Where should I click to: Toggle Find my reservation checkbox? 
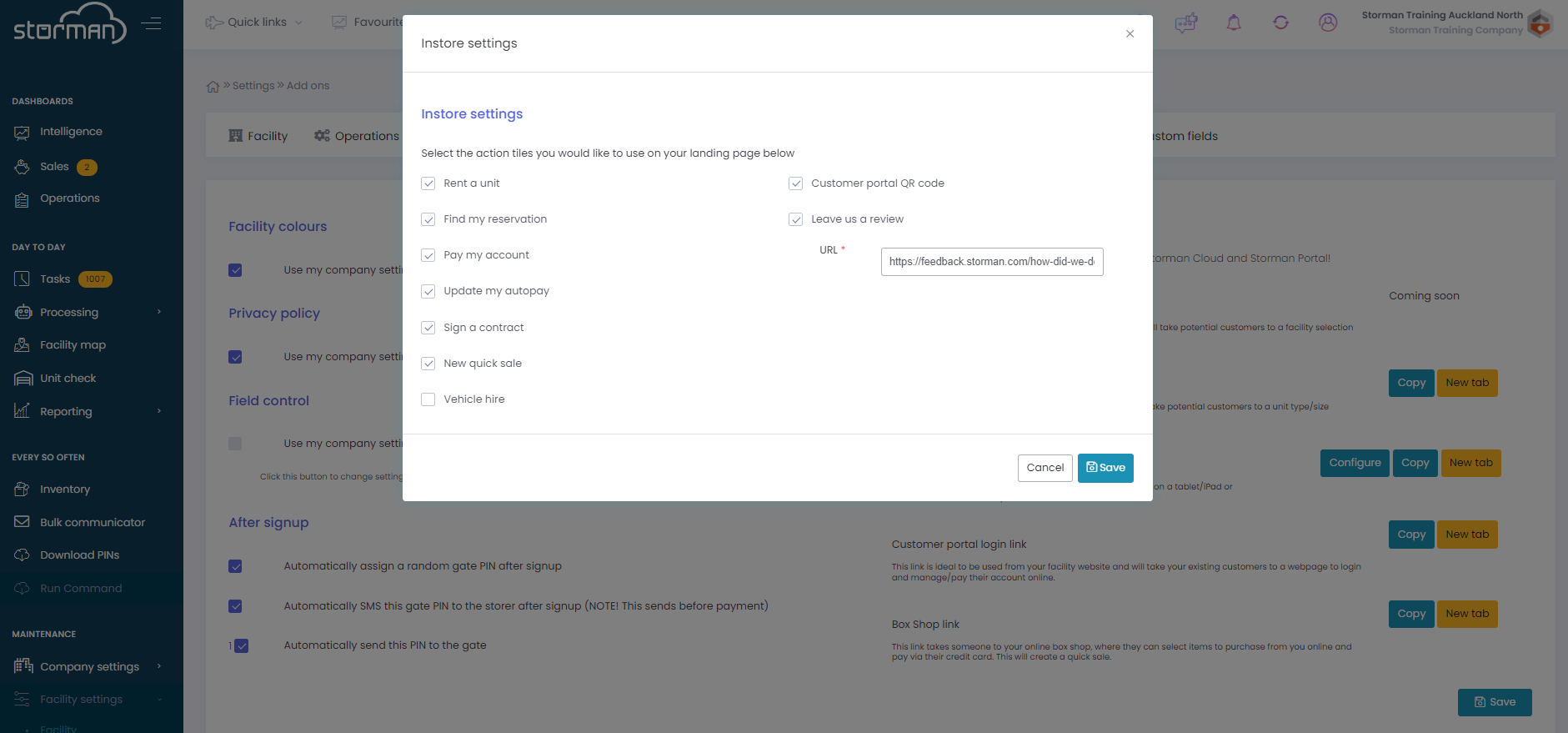[x=428, y=219]
